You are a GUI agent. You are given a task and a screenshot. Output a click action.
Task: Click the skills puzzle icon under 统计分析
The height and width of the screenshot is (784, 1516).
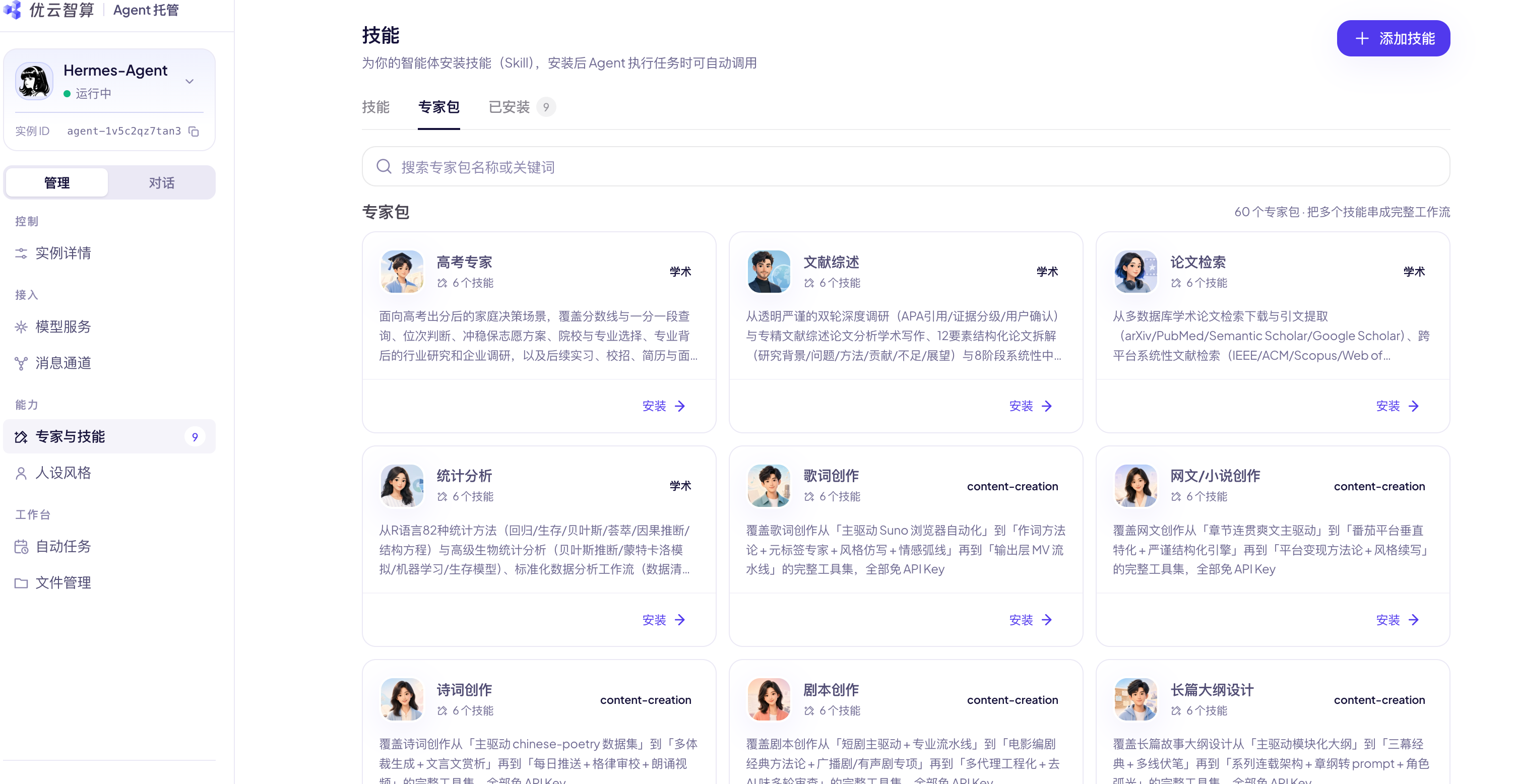click(x=443, y=497)
